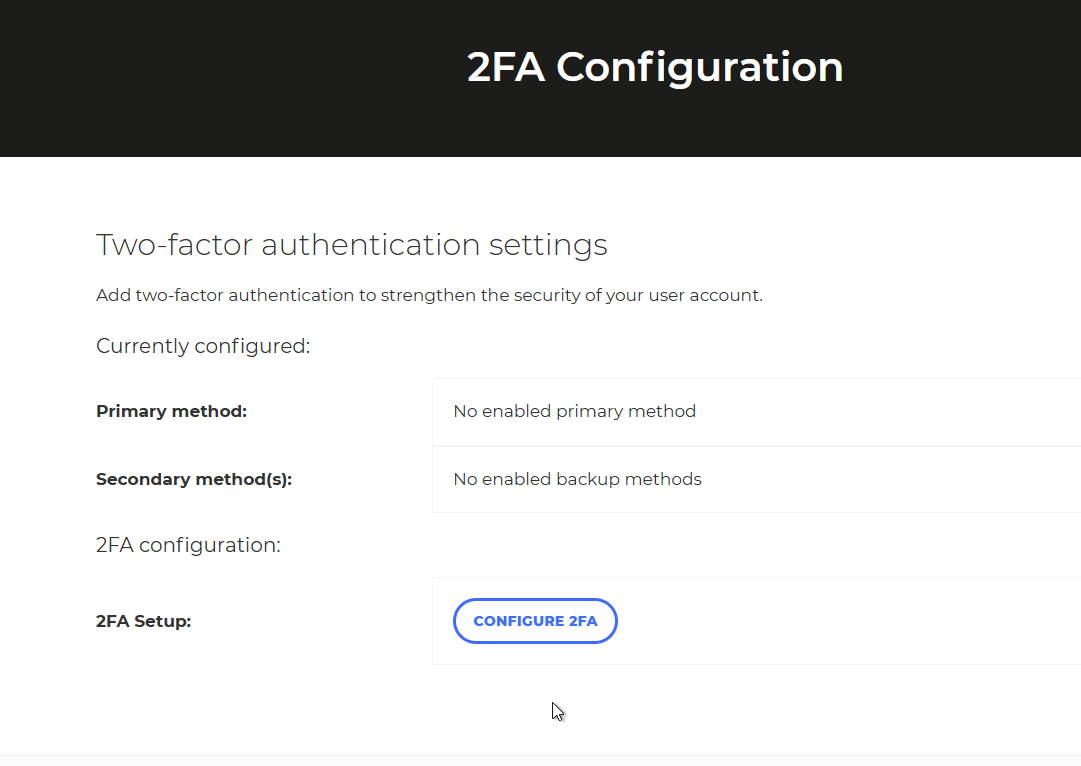Click the 2FA Setup row label
1081x766 pixels.
pos(143,621)
